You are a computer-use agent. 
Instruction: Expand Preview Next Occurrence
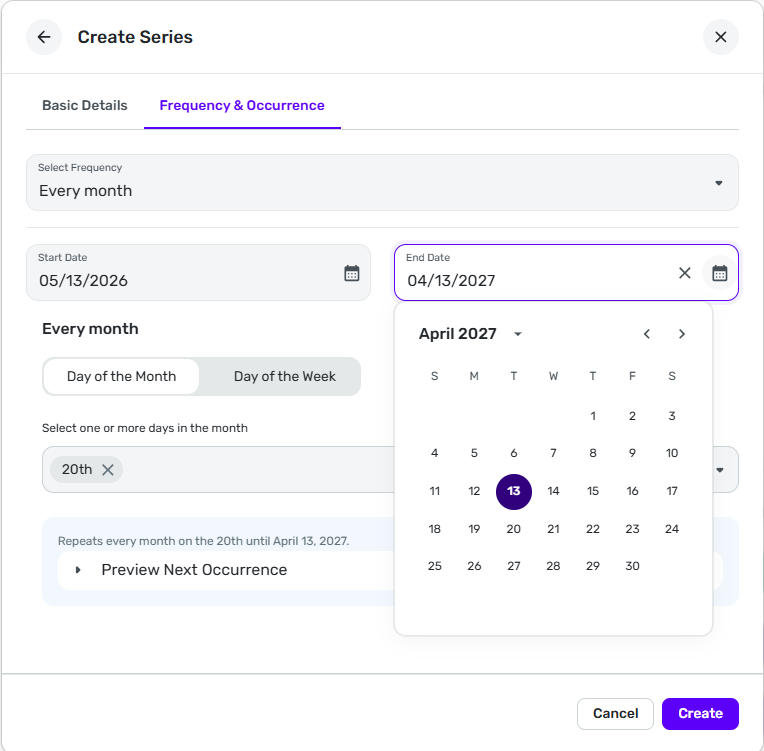(78, 570)
